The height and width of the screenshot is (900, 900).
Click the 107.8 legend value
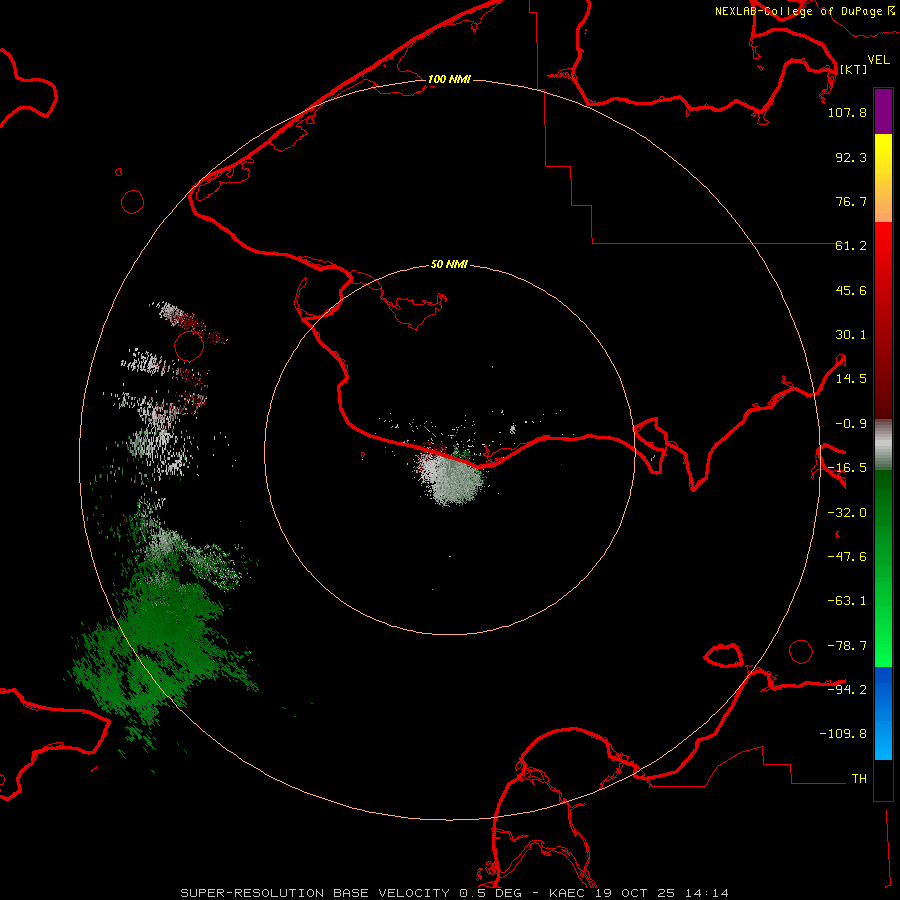847,112
